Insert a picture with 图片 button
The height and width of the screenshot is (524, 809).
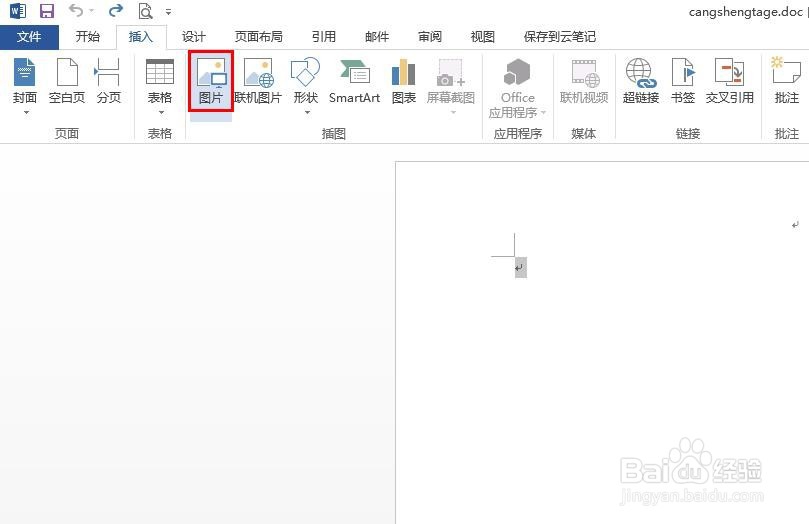coord(211,80)
